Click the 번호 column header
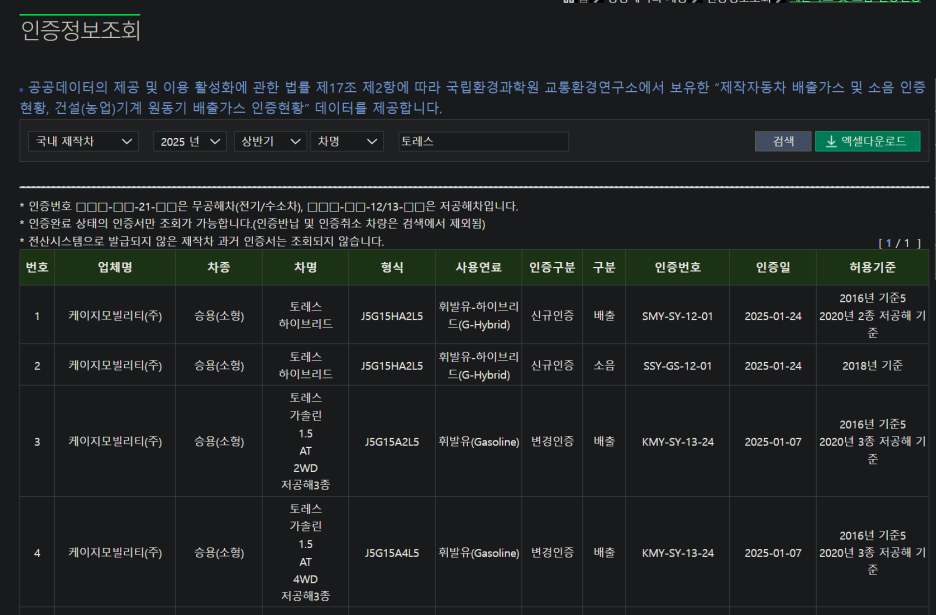Screen dimensions: 936x615 [x=37, y=267]
